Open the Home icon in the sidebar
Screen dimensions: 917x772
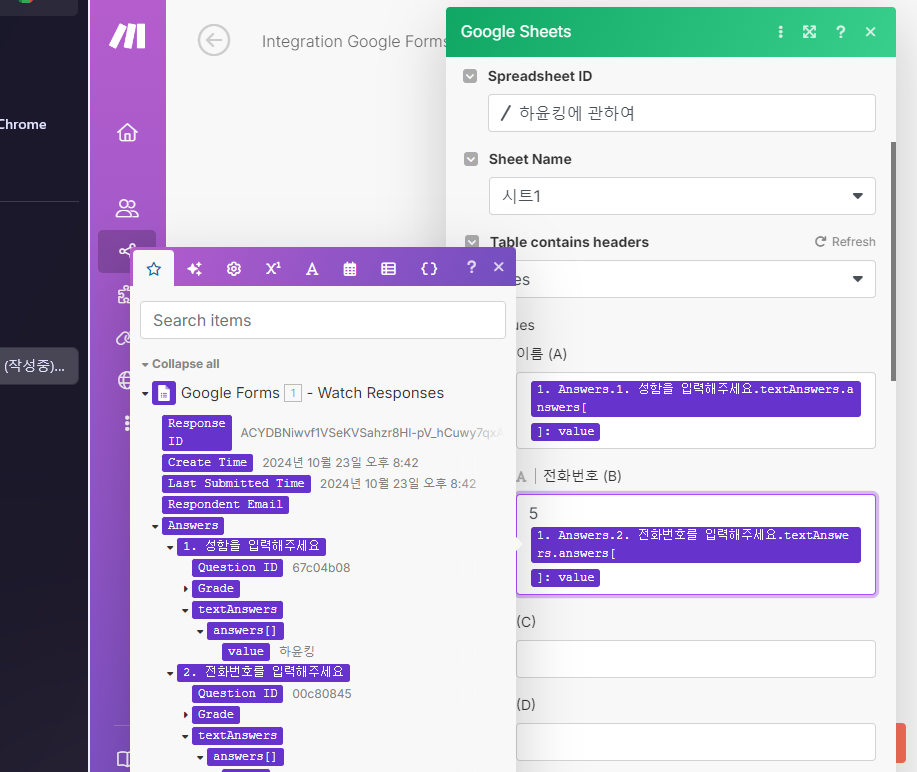click(127, 133)
